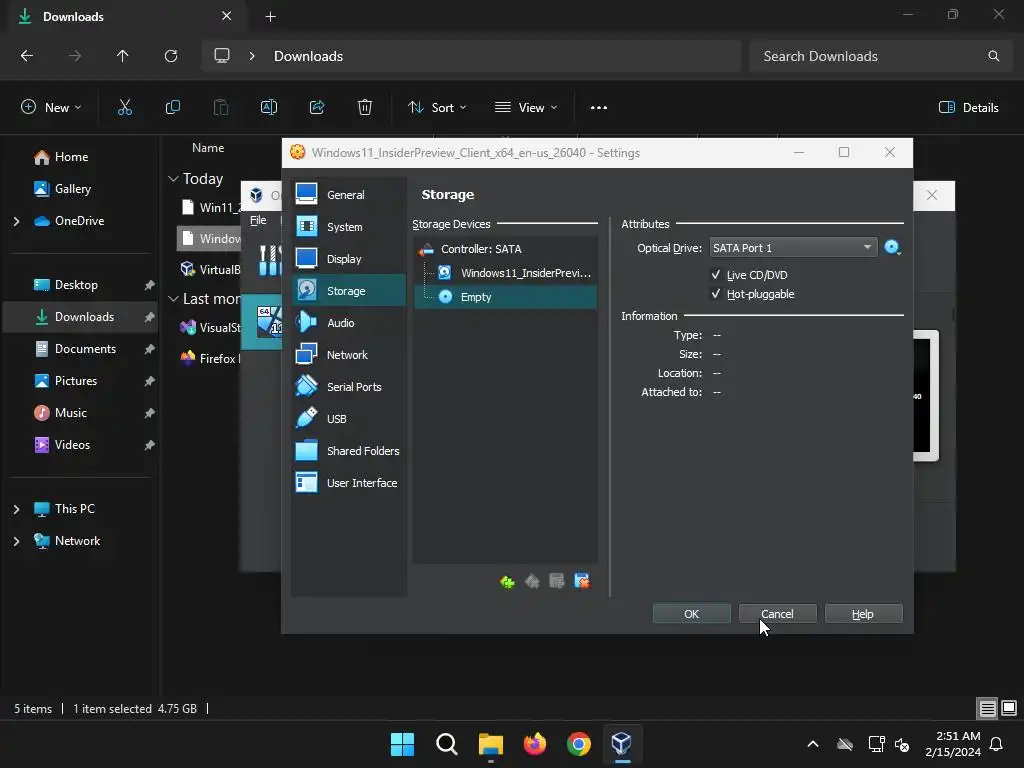
Task: Go up one folder level in File Explorer
Action: 122,56
